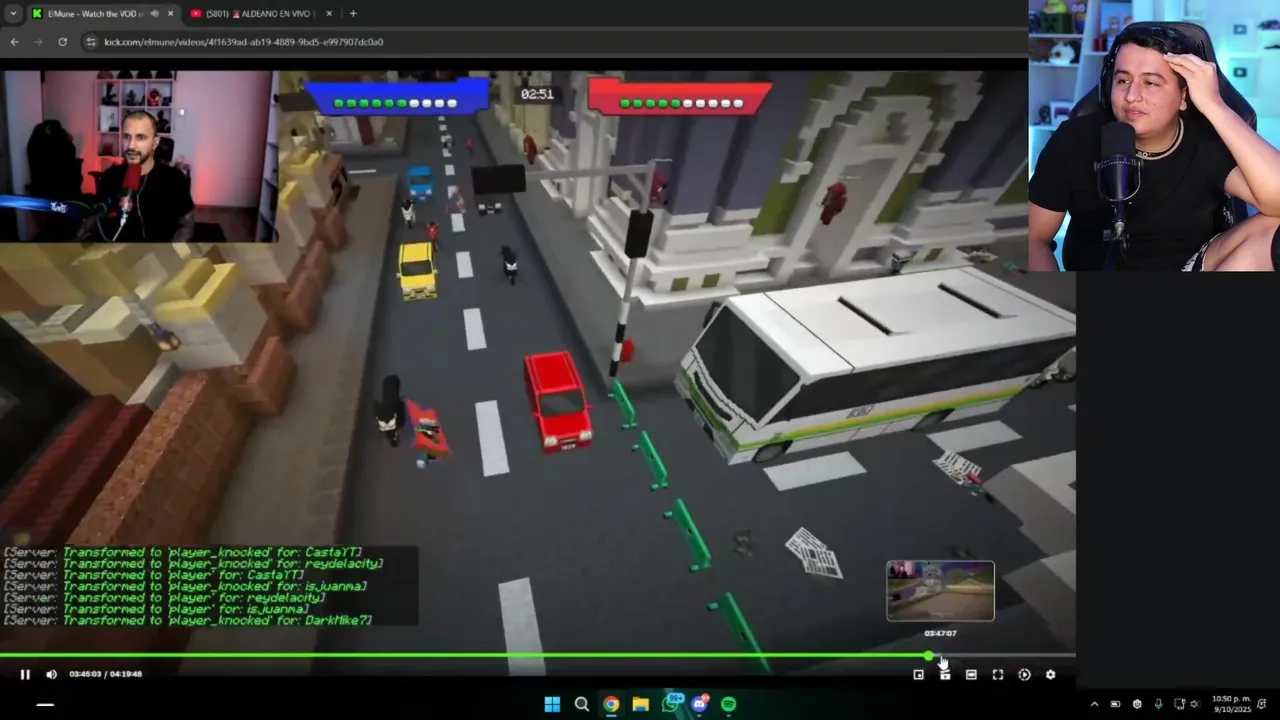This screenshot has height=720, width=1280.
Task: Go forward in browser history
Action: [x=38, y=41]
